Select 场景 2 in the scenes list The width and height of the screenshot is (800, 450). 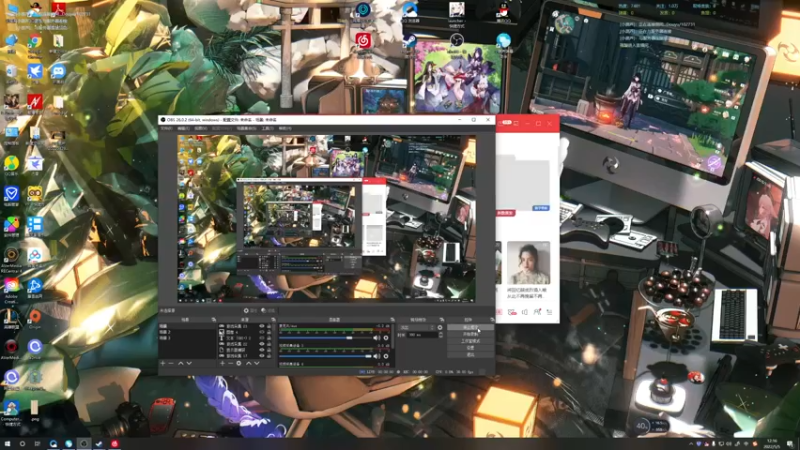pyautogui.click(x=187, y=332)
